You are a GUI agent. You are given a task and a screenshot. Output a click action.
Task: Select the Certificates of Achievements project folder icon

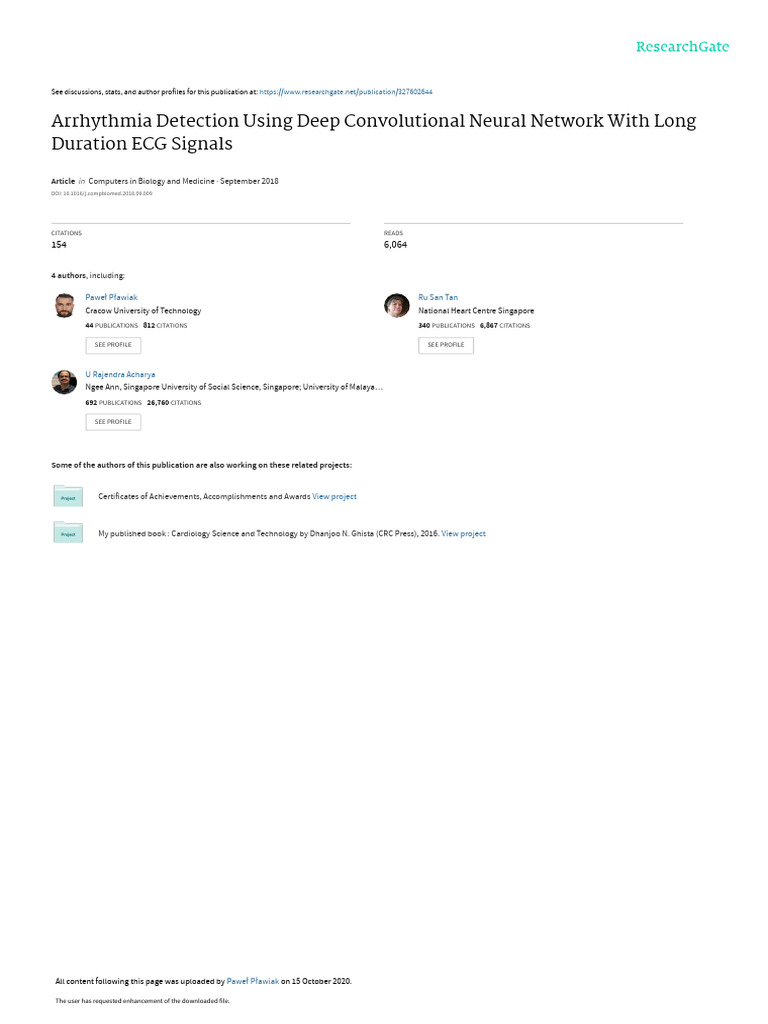(x=68, y=496)
